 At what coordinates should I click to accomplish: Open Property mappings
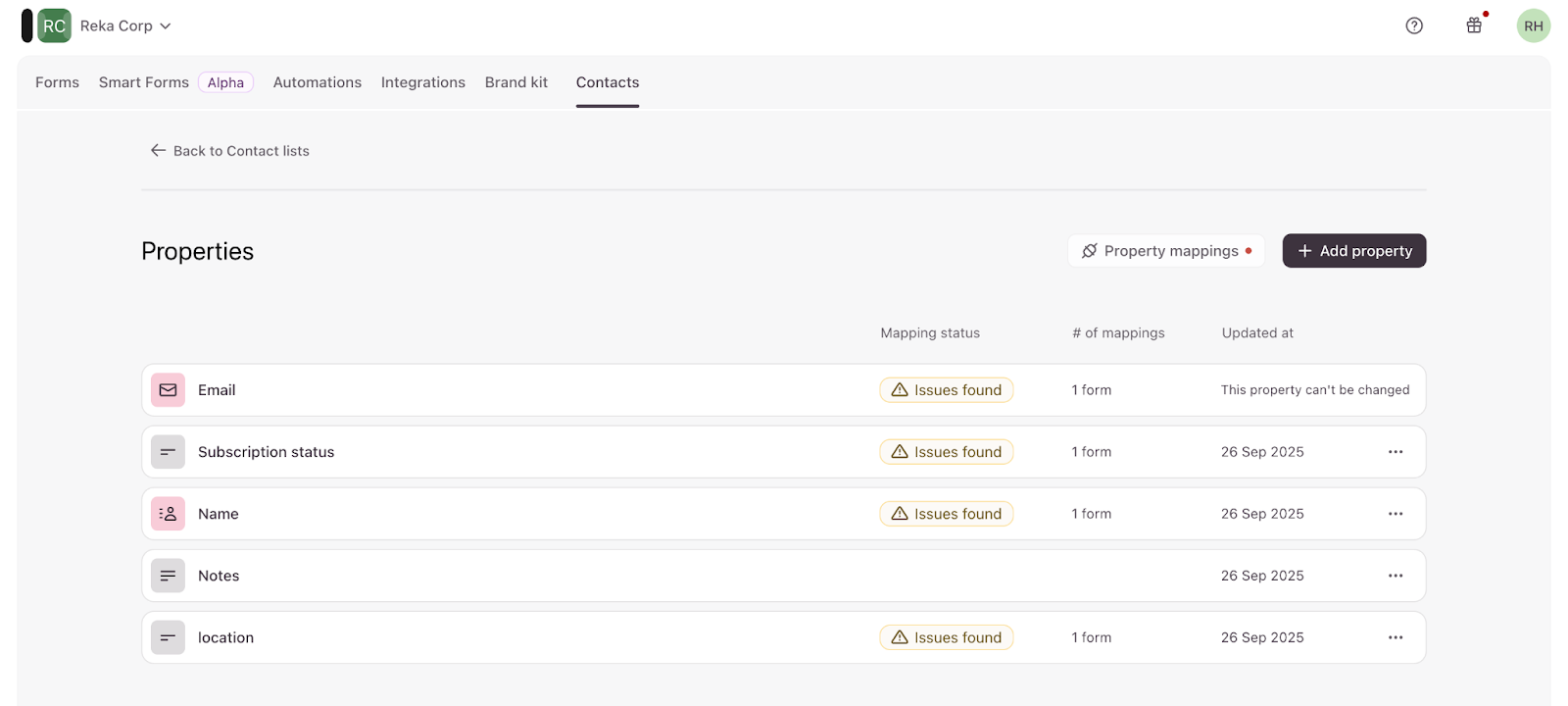(1165, 251)
